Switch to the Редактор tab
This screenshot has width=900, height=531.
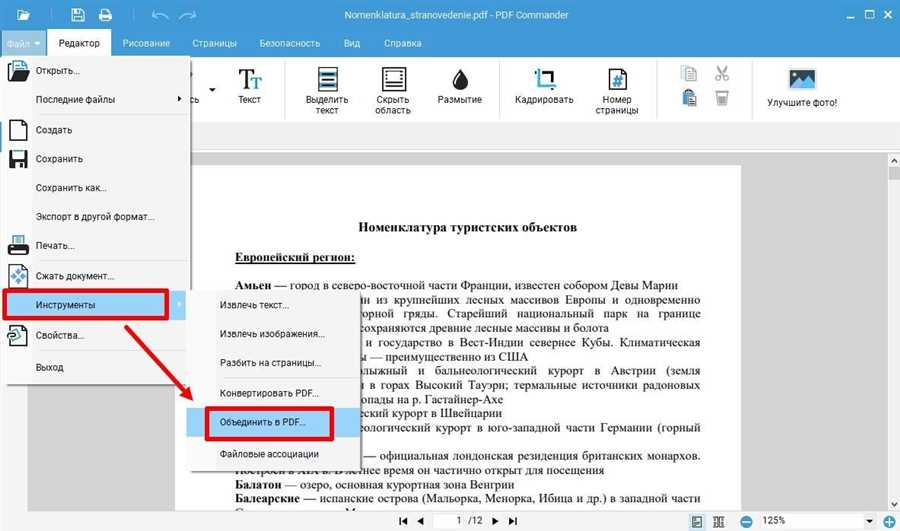pos(79,43)
